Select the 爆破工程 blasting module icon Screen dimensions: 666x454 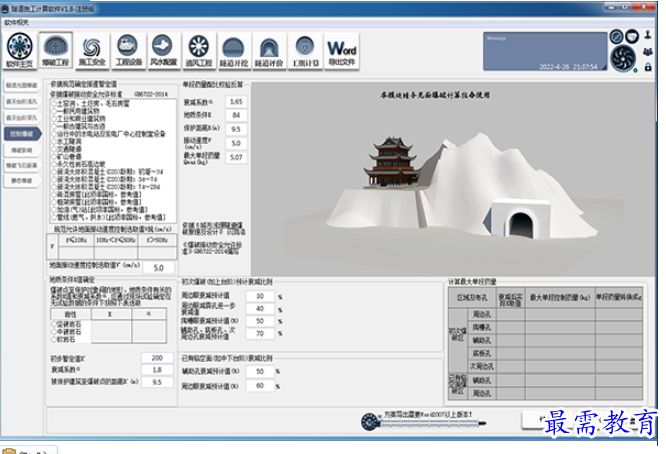[56, 51]
